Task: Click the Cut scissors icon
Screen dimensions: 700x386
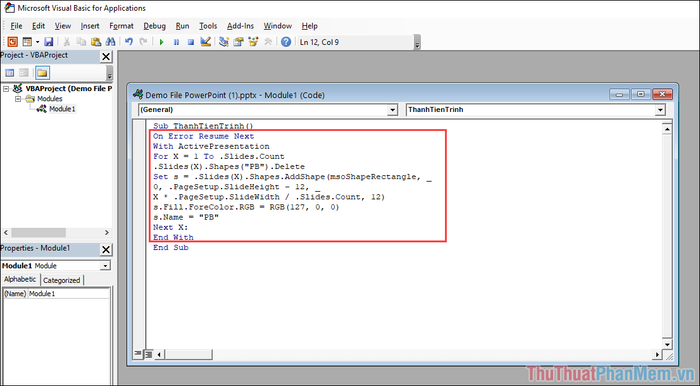Action: pyautogui.click(x=67, y=42)
